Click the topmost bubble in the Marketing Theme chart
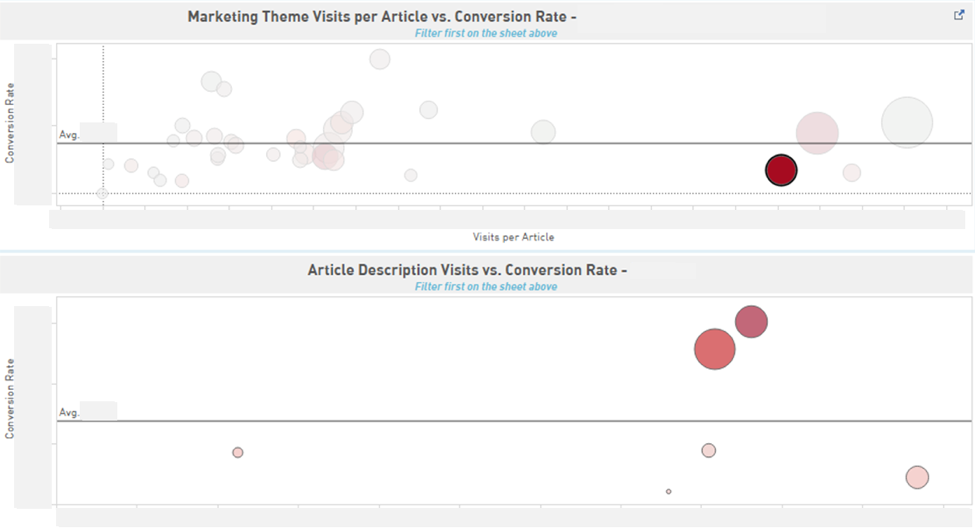The height and width of the screenshot is (529, 975). 380,59
